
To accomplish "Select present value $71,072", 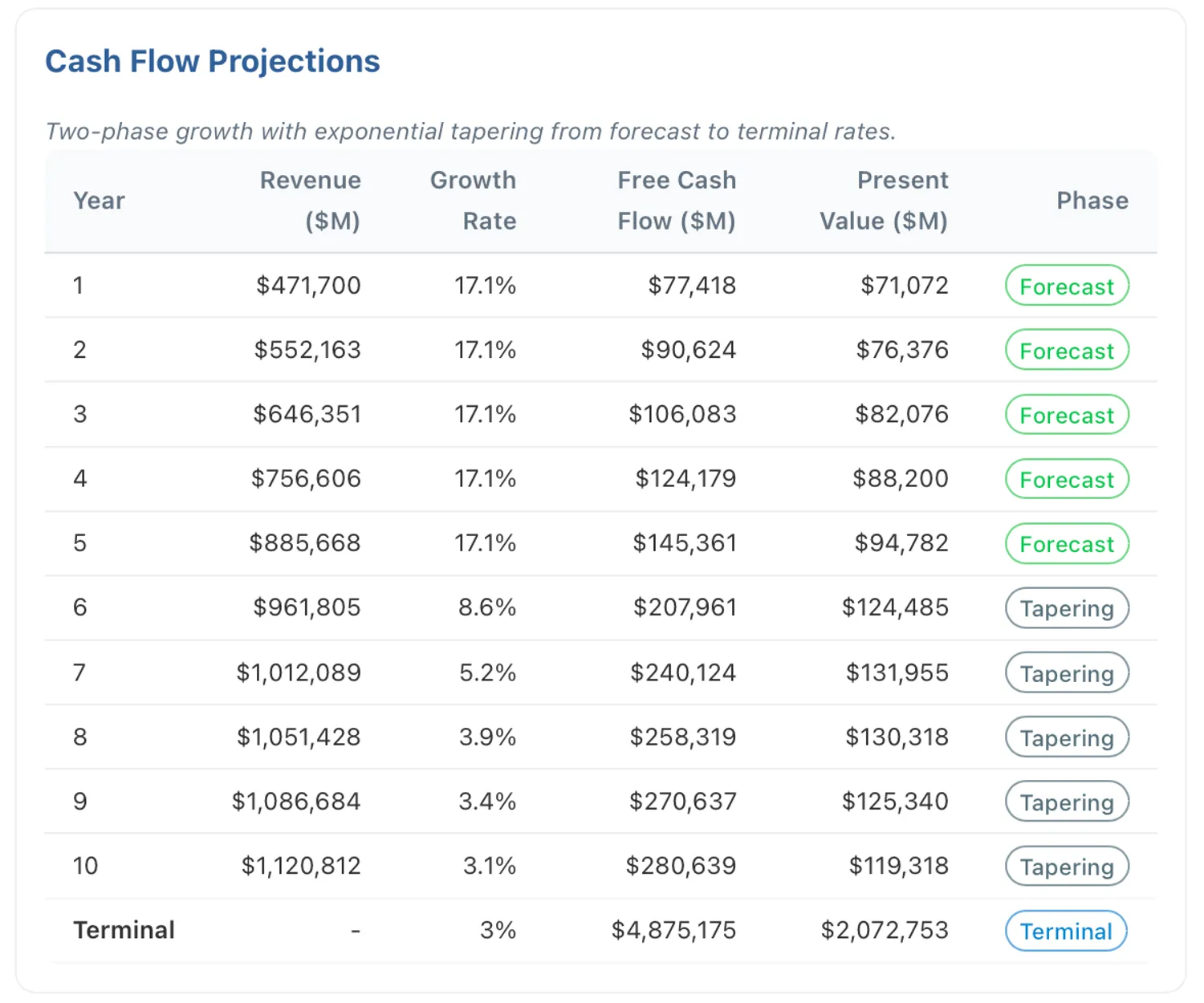I will click(905, 286).
